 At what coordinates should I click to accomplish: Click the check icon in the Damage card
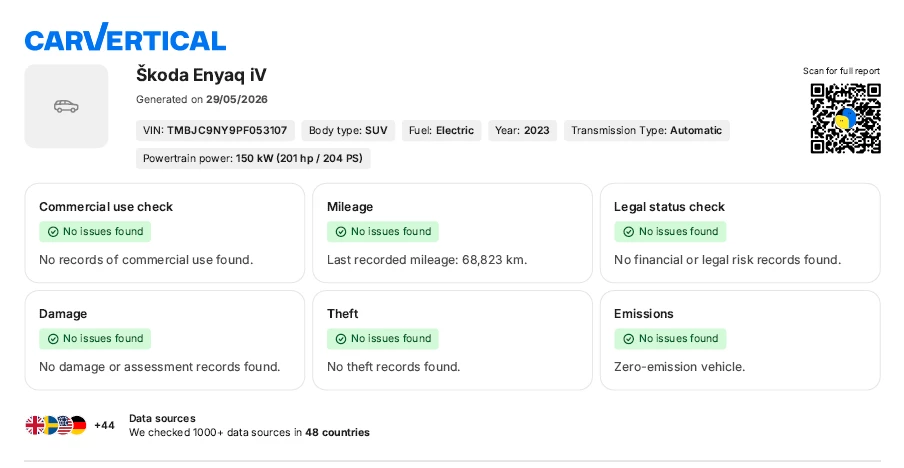[x=53, y=339]
